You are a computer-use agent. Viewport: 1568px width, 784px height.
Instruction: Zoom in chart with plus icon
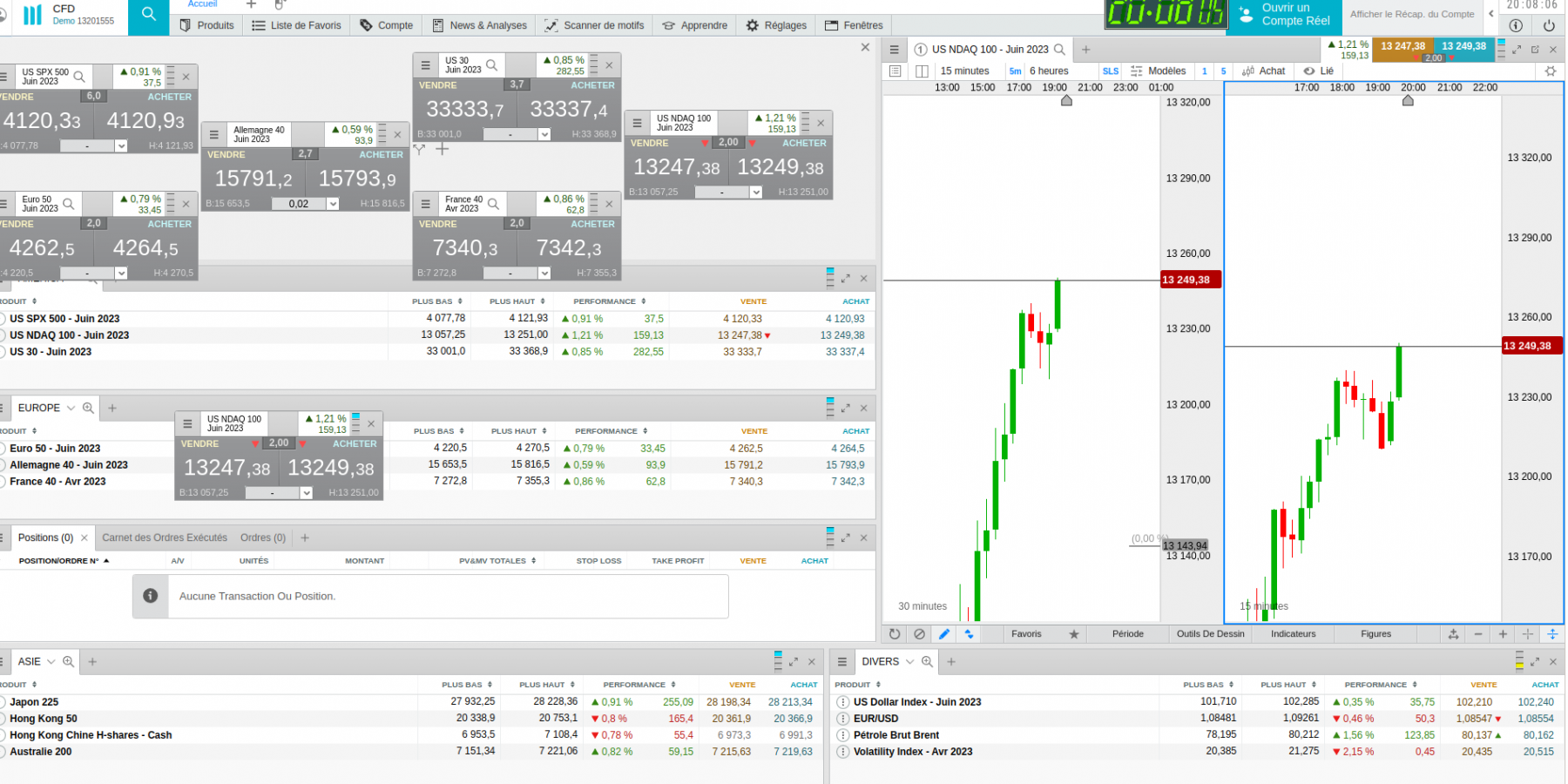click(x=1503, y=634)
